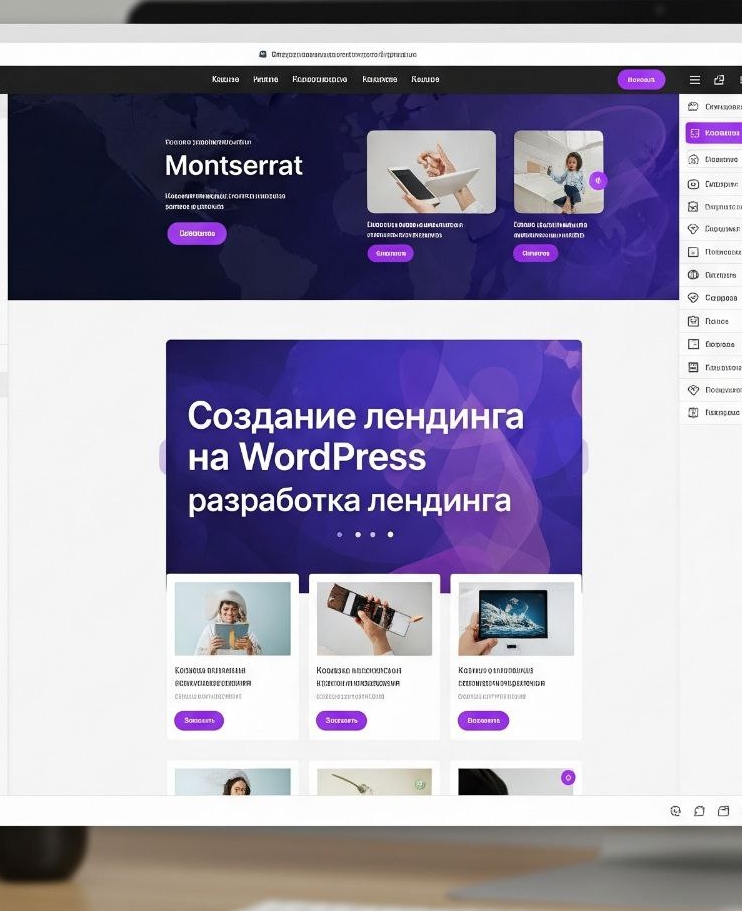The height and width of the screenshot is (911, 742).
Task: Open the longest, third item of the dark navigation menu
Action: tap(320, 79)
